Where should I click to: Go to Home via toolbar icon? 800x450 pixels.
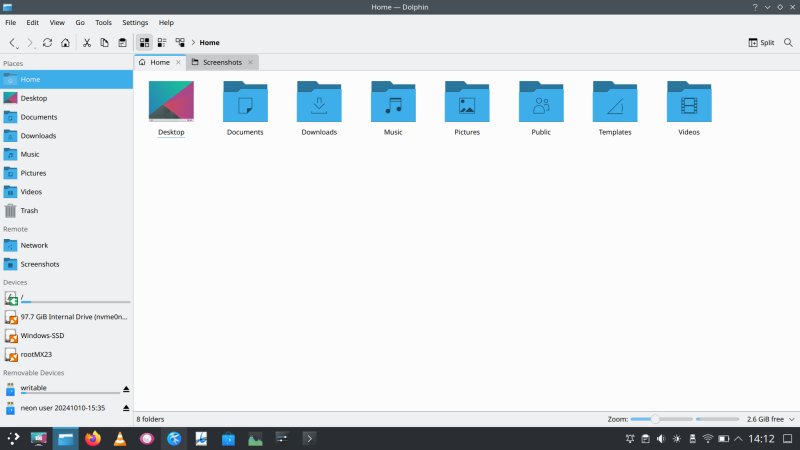(65, 43)
